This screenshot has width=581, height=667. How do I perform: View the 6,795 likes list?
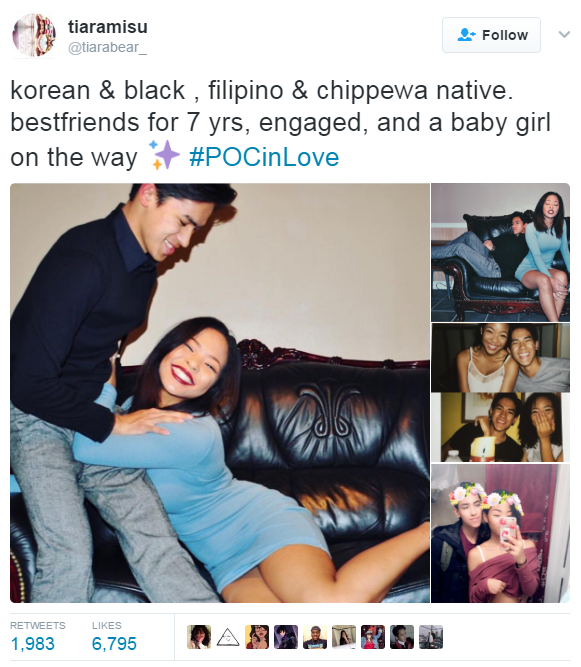[114, 637]
